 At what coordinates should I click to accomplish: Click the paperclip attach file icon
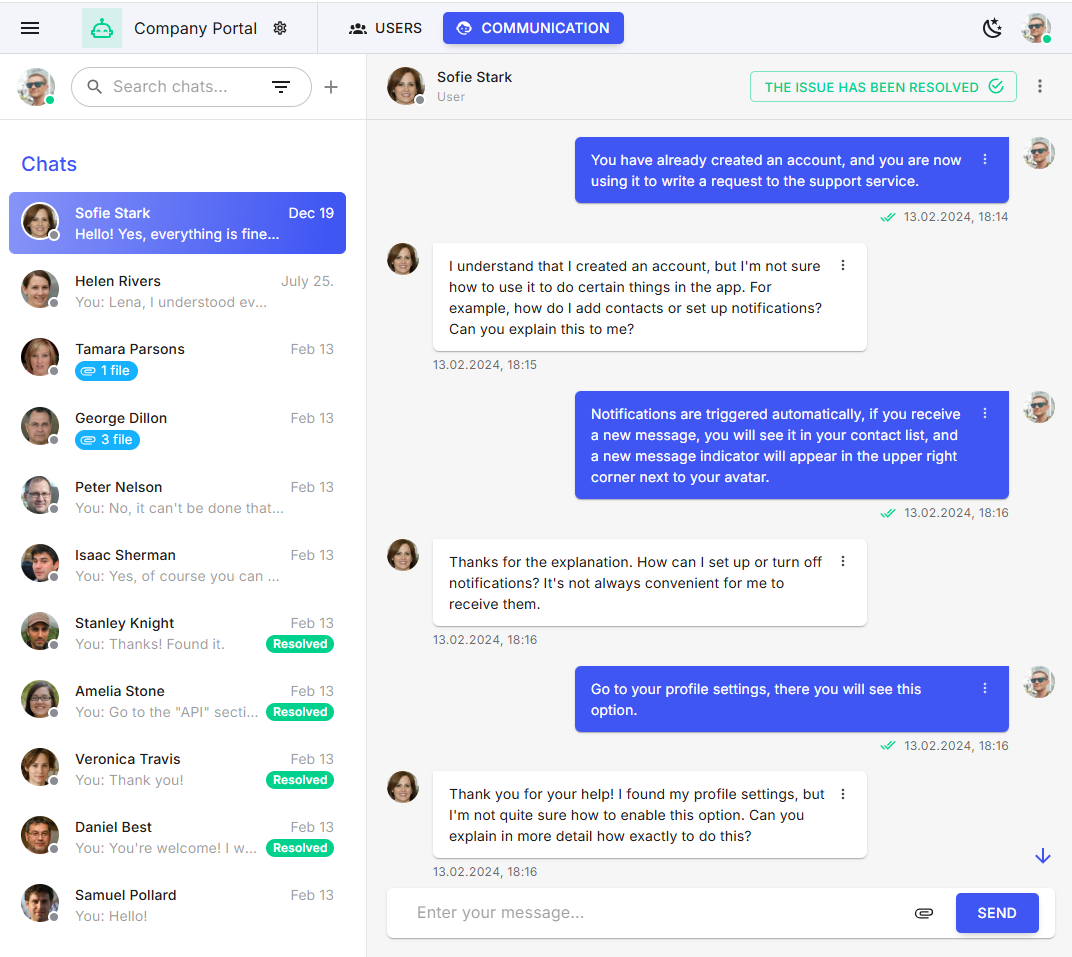click(924, 913)
